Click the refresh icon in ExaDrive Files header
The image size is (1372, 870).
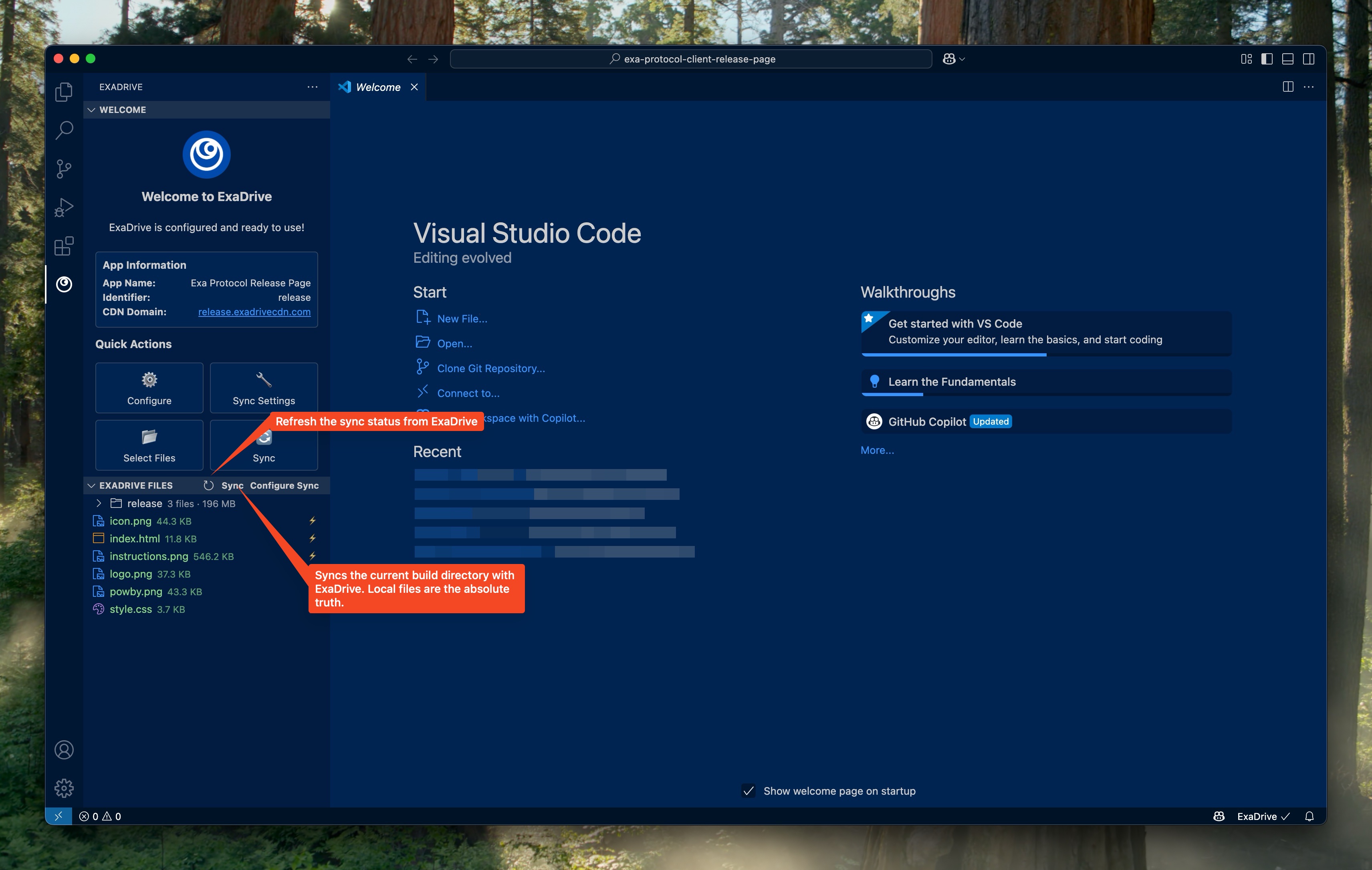click(x=208, y=485)
